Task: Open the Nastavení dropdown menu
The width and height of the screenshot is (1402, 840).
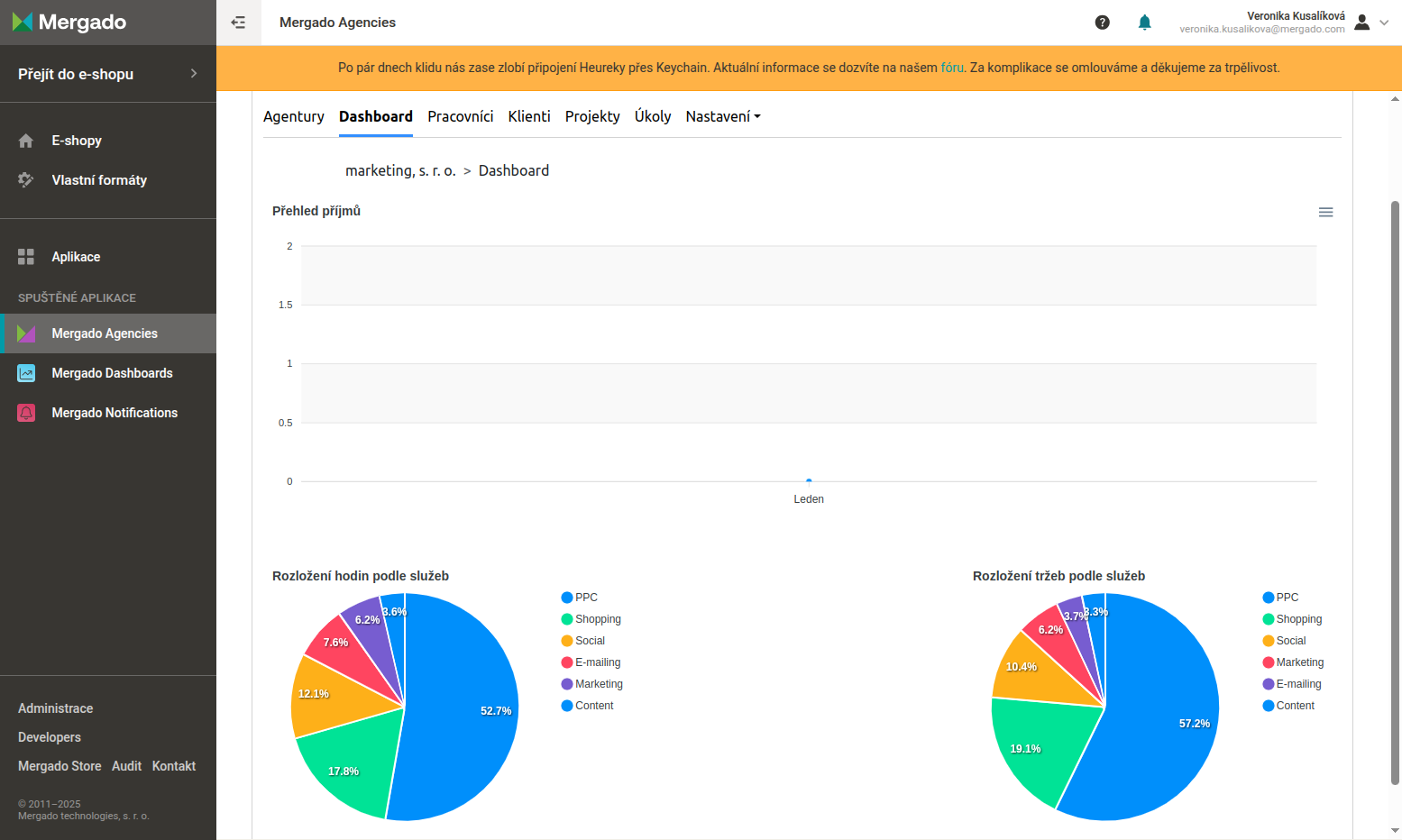Action: (723, 116)
